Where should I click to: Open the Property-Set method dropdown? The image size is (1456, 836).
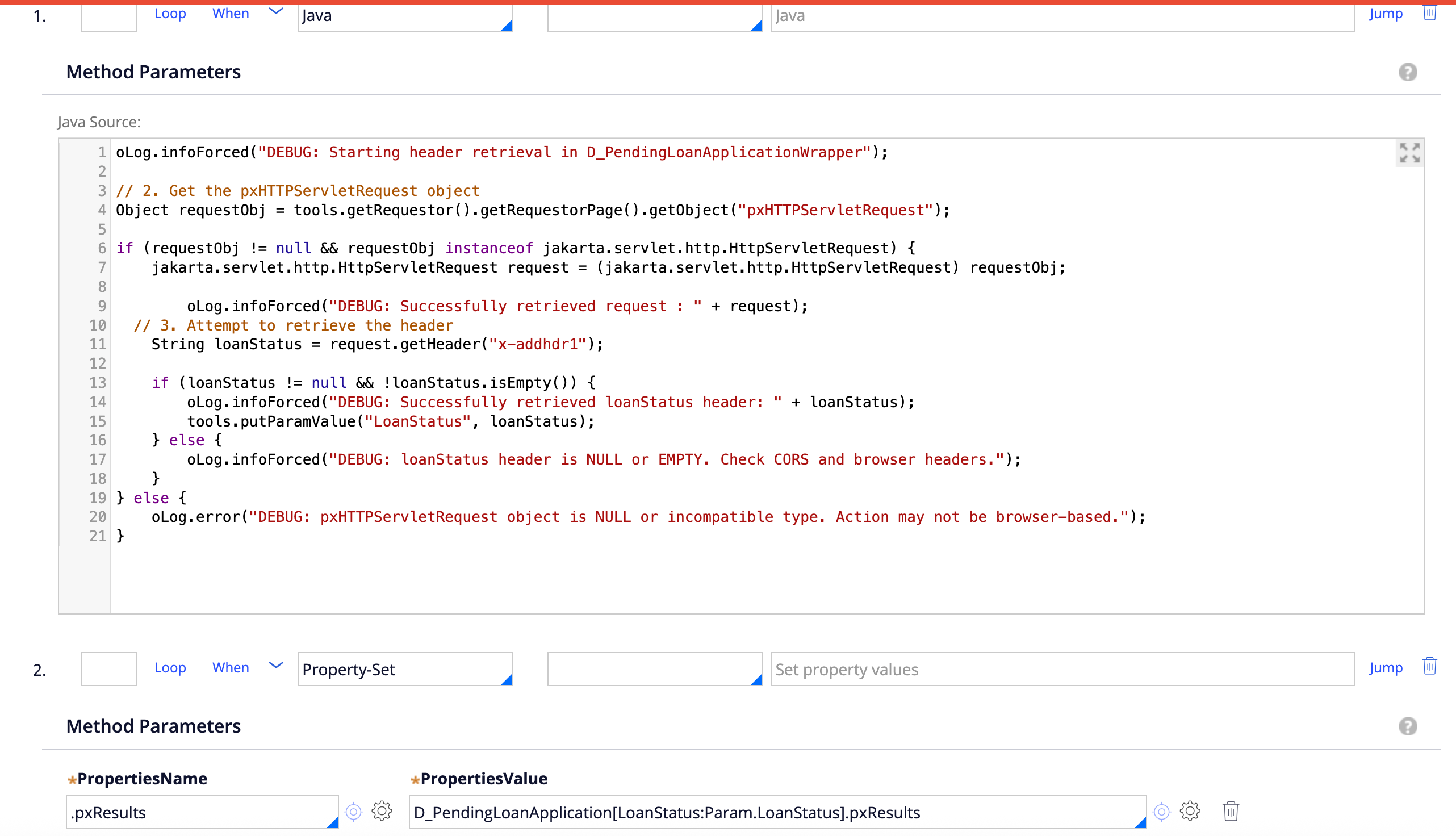coord(405,669)
